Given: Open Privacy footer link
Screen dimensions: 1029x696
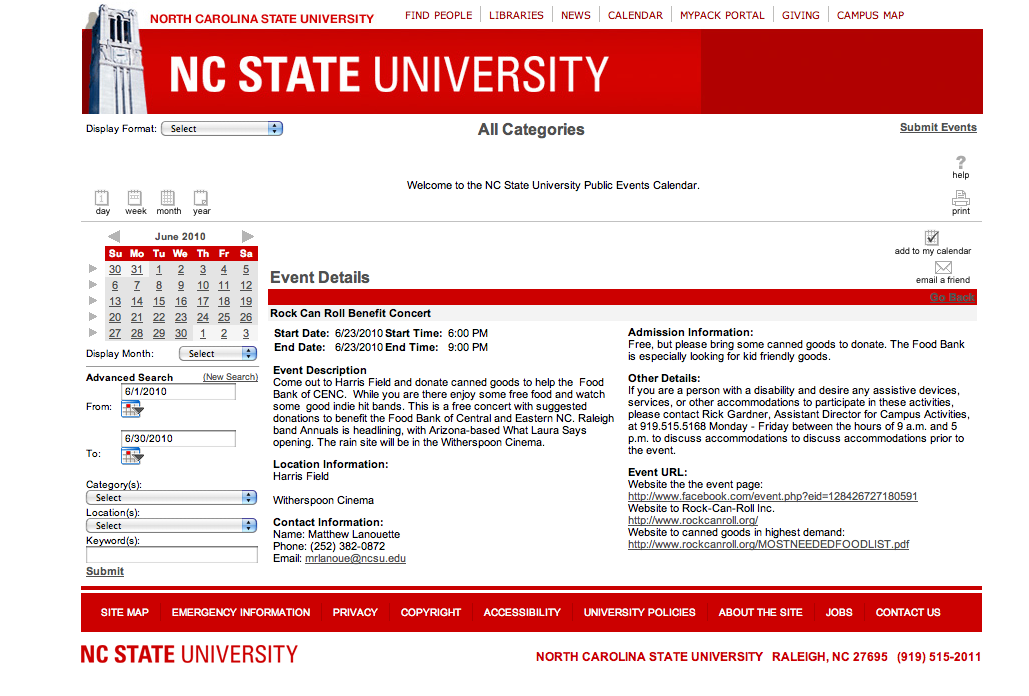Looking at the screenshot, I should pos(355,612).
